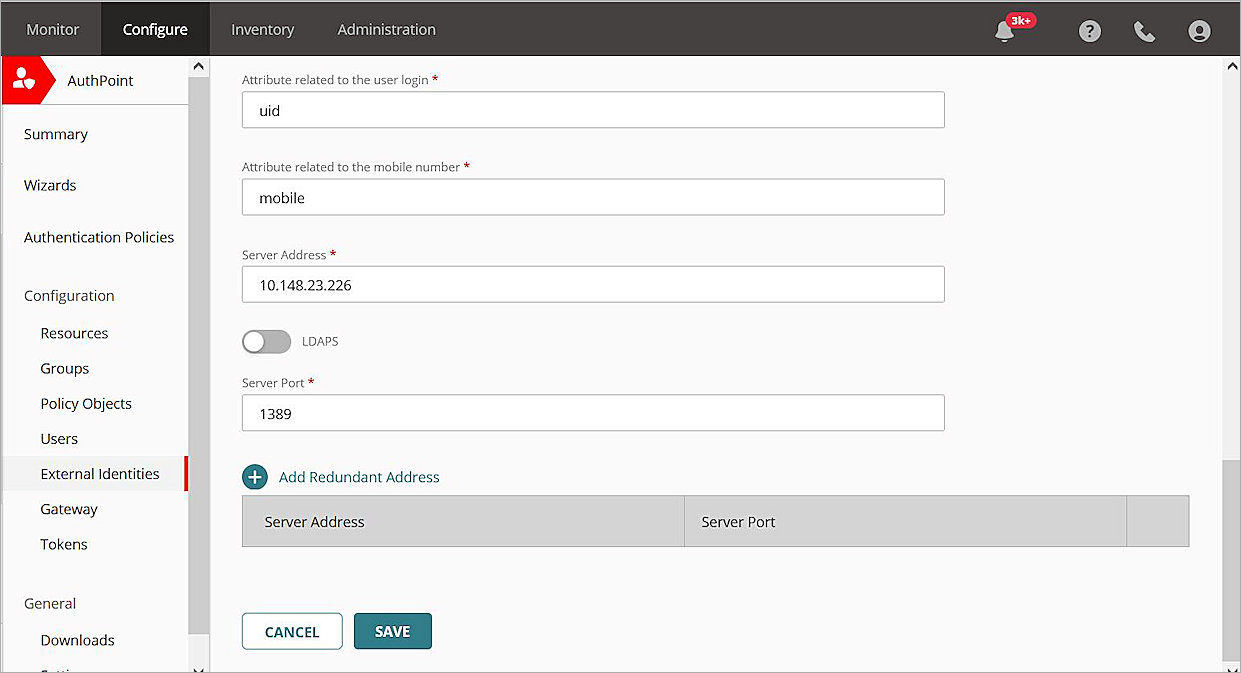This screenshot has width=1241, height=673.
Task: Click the red AuthPoint logo icon
Action: tap(23, 78)
